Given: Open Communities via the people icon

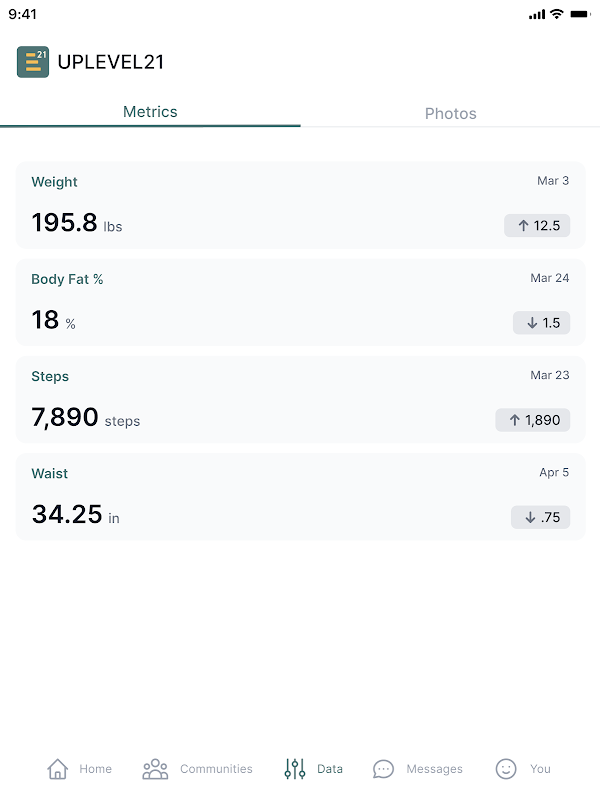Looking at the screenshot, I should coord(155,769).
